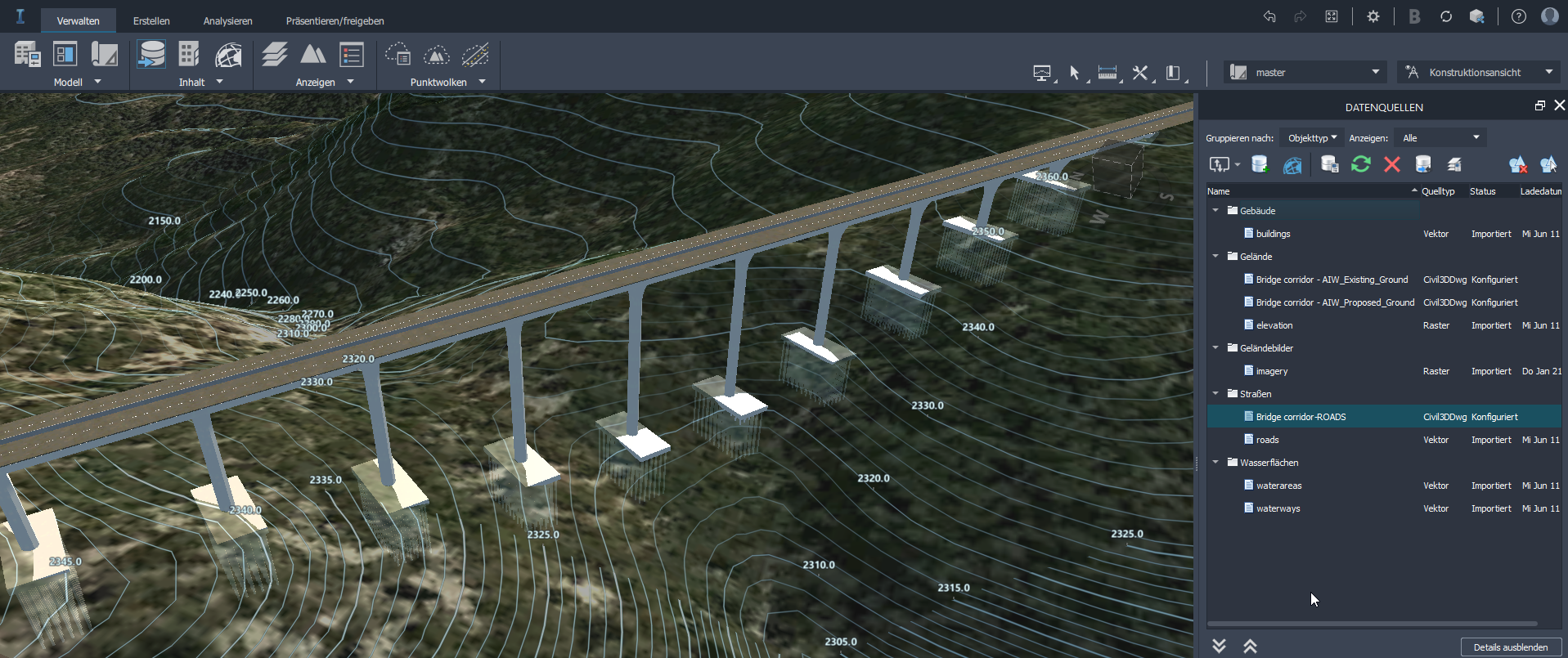Click the blue globe data source icon
The height and width of the screenshot is (658, 1568).
point(1292,164)
